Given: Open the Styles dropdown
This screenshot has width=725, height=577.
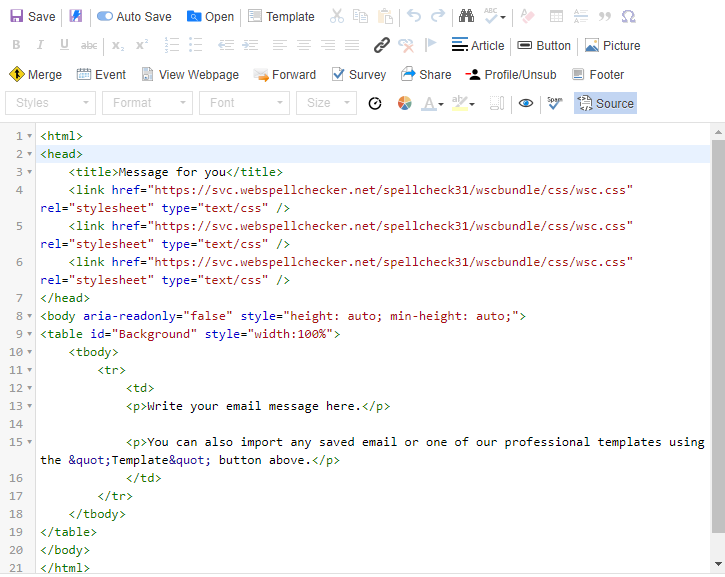Looking at the screenshot, I should point(50,103).
